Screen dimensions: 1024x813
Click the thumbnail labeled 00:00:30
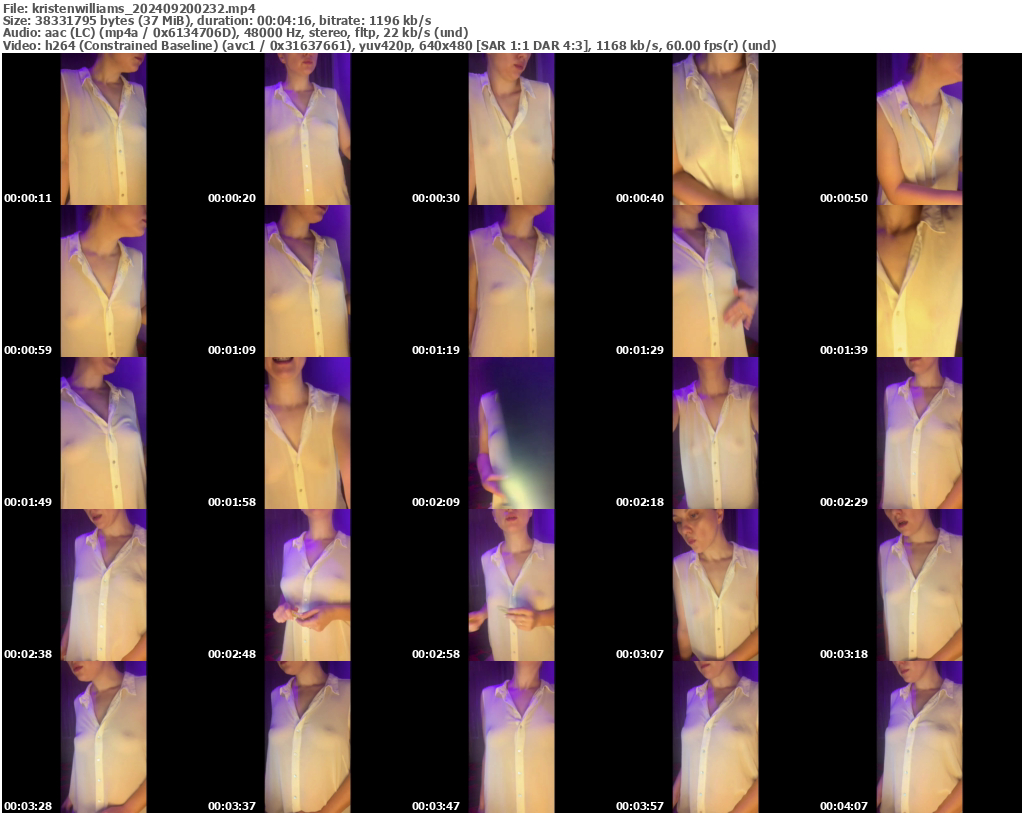511,130
